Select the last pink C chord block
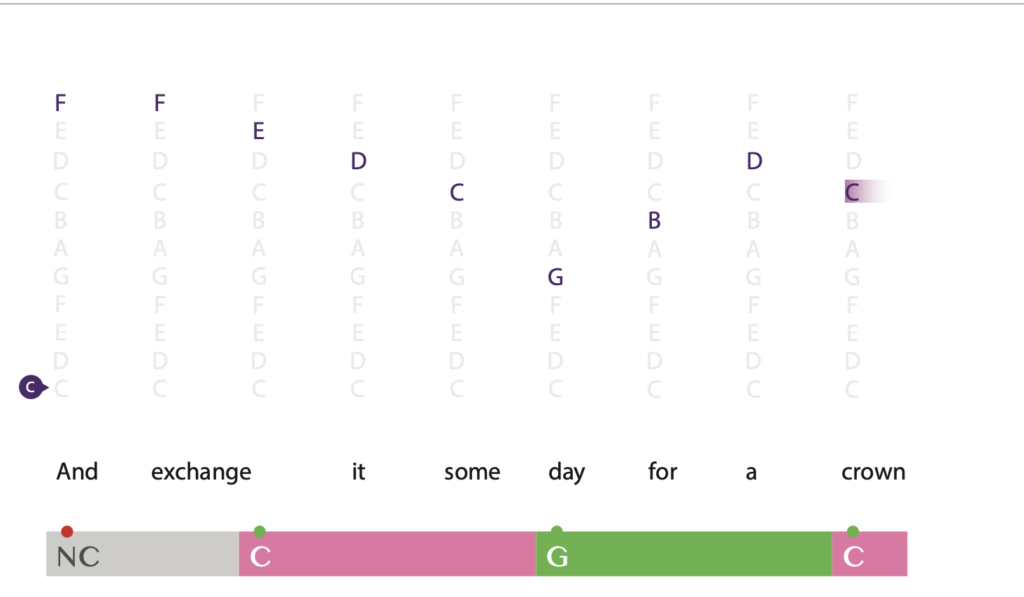Viewport: 1024px width, 597px height. pos(869,554)
